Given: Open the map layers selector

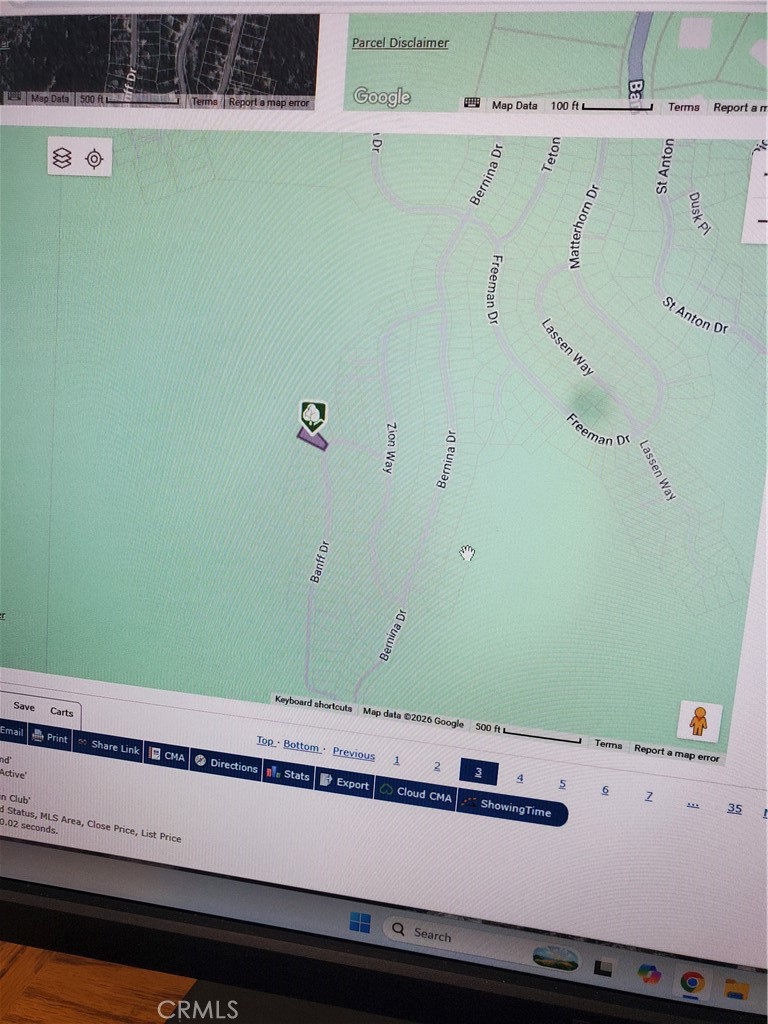Looking at the screenshot, I should click(x=62, y=158).
